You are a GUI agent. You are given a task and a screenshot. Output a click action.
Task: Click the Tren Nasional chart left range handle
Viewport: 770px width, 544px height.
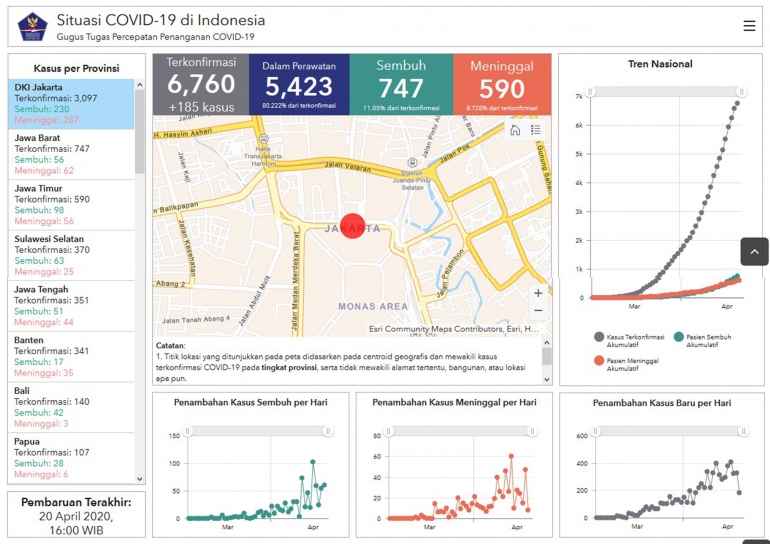pos(590,92)
